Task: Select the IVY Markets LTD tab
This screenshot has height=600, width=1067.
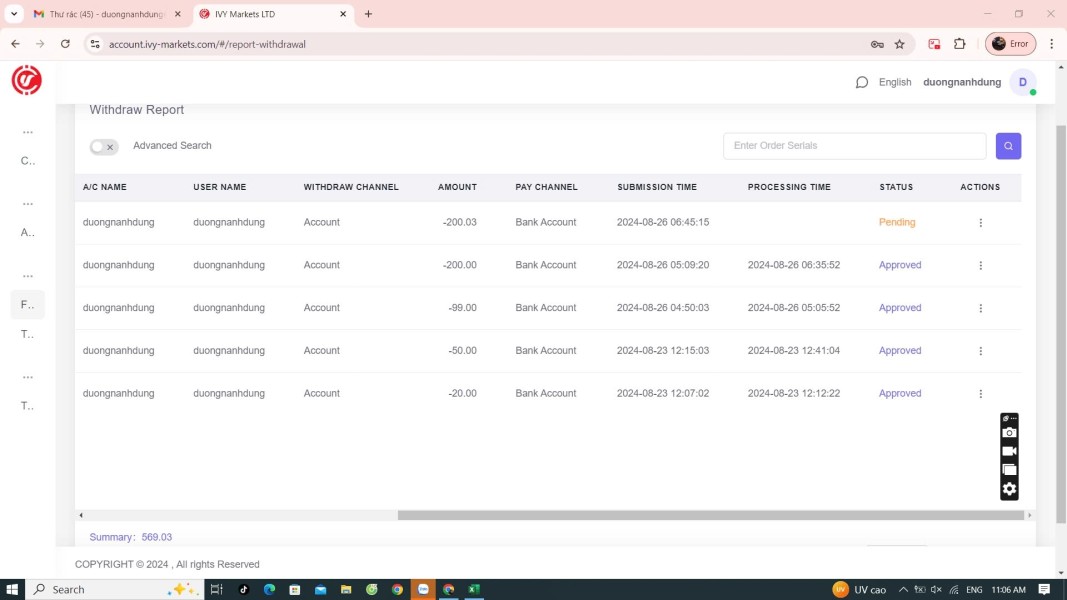Action: point(265,14)
